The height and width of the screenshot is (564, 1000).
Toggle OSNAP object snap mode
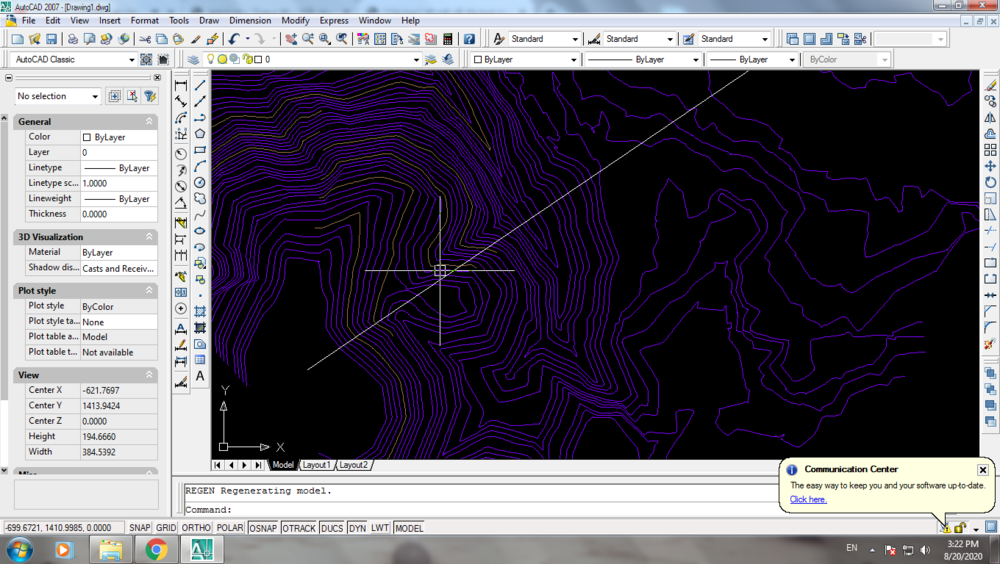coord(263,528)
